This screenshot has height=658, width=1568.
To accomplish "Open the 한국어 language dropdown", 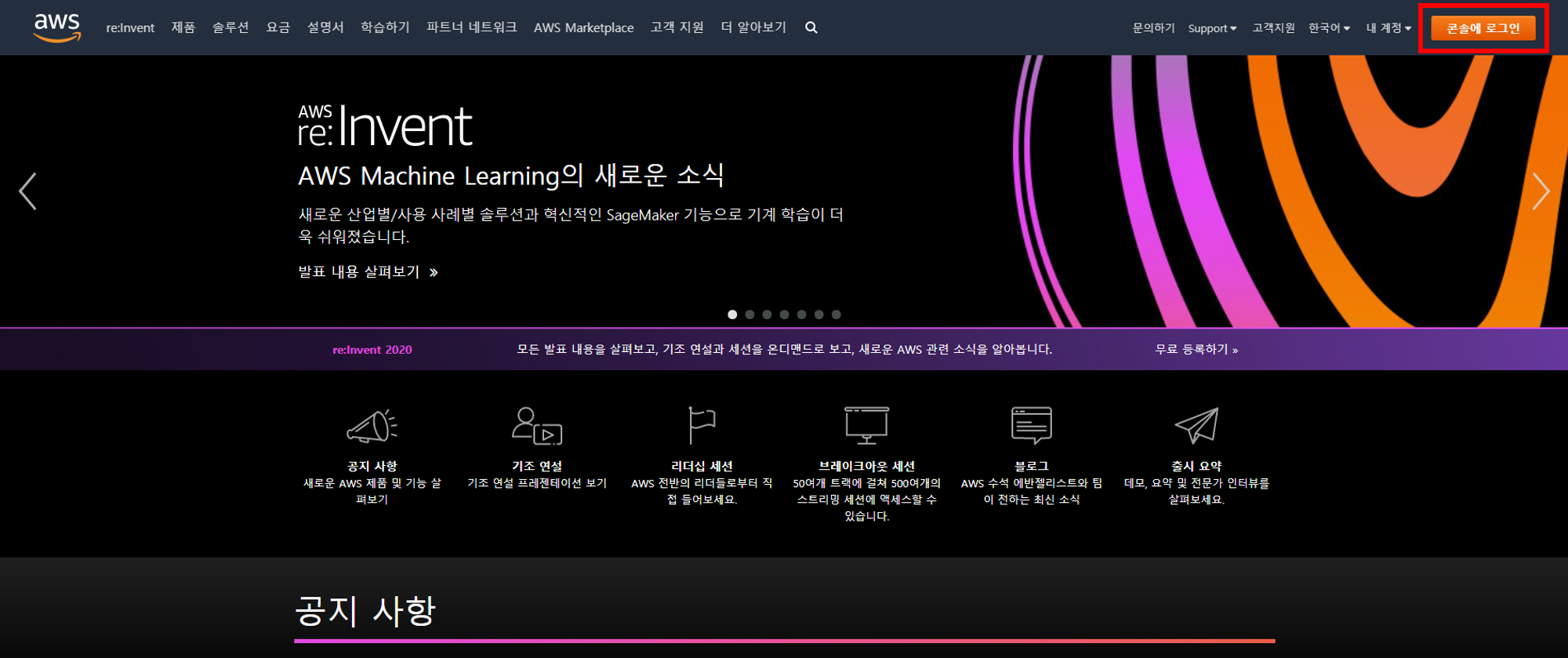I will pyautogui.click(x=1329, y=28).
